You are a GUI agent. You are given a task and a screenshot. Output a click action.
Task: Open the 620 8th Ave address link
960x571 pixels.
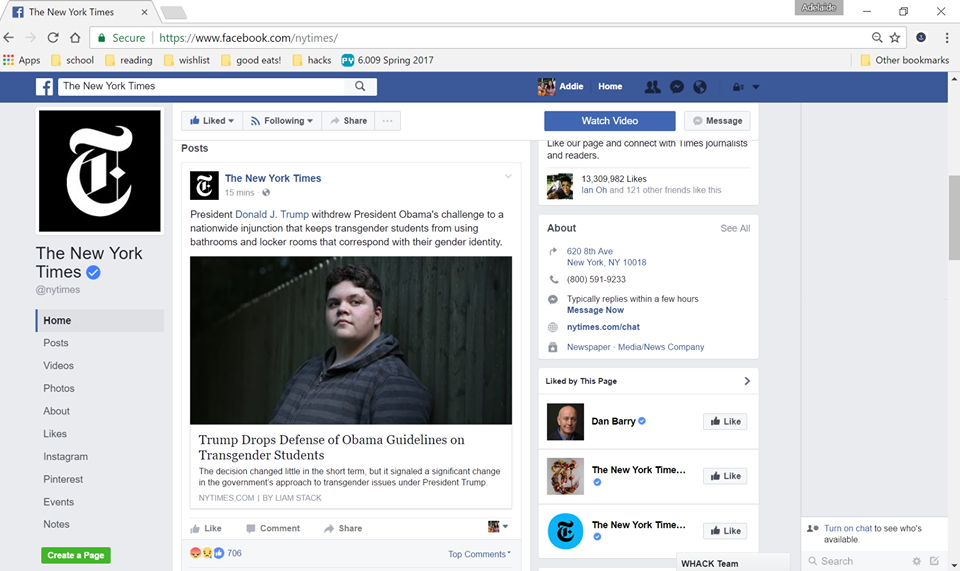[606, 256]
